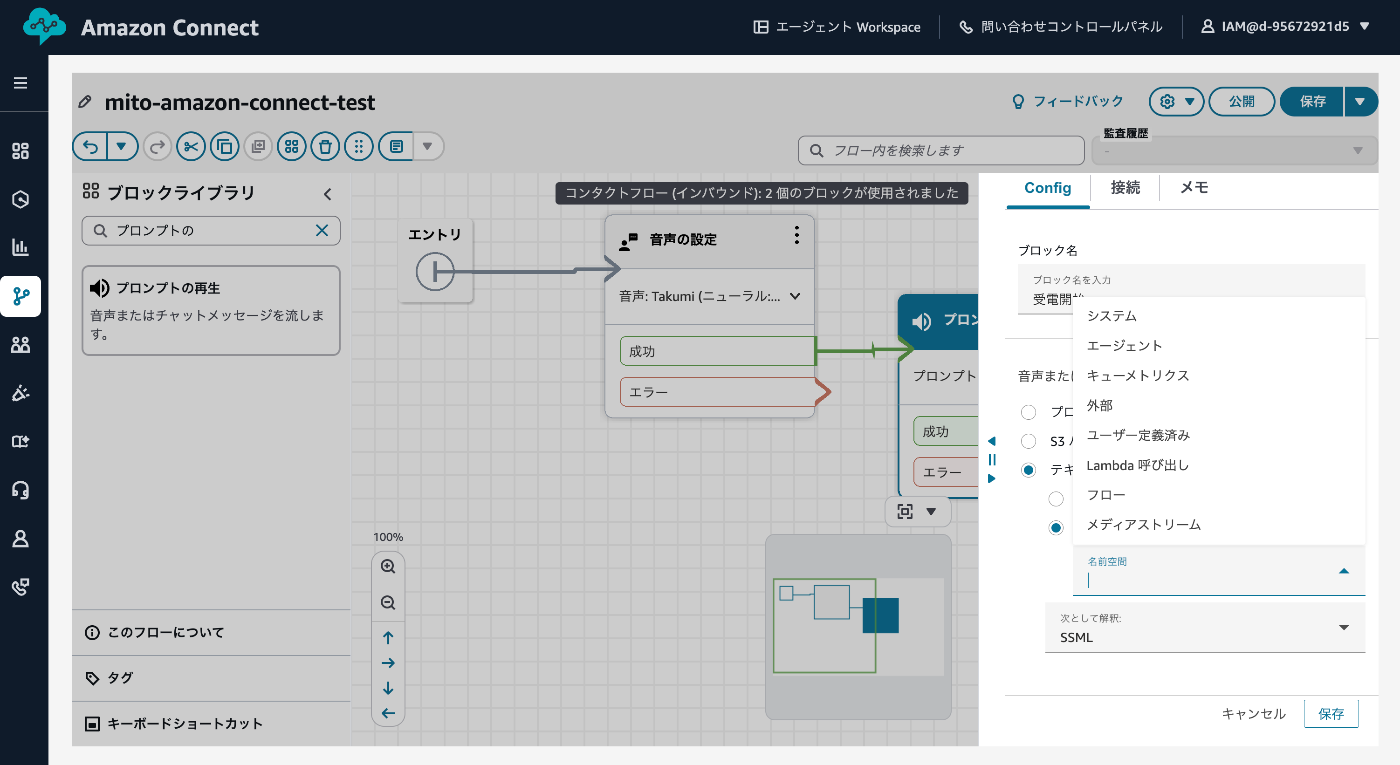Click 保存 in the config panel
Viewport: 1400px width, 765px height.
[x=1331, y=714]
